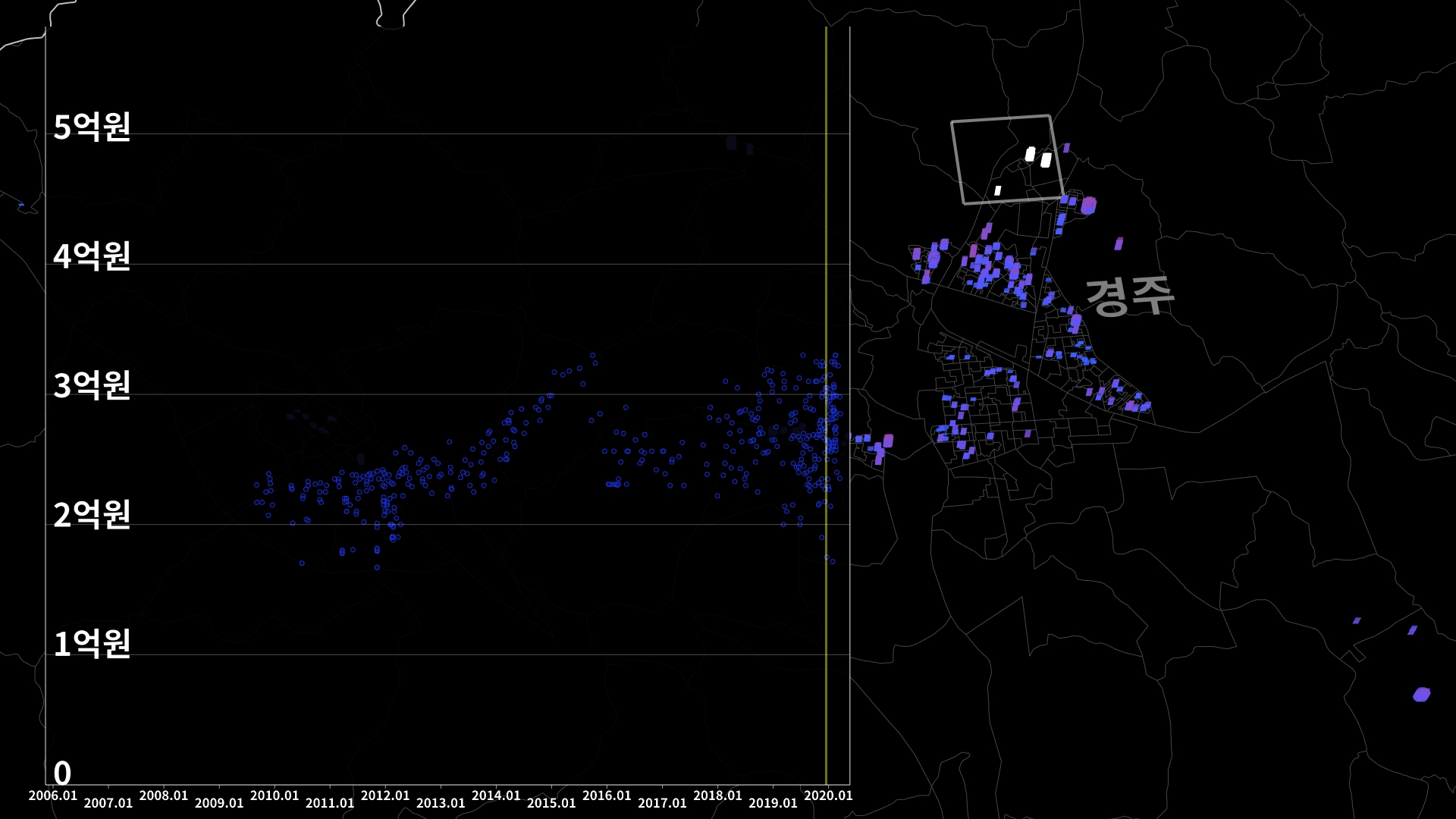Click the small lone white marker inside selection box
Screen dimensions: 1456x819
(x=998, y=190)
